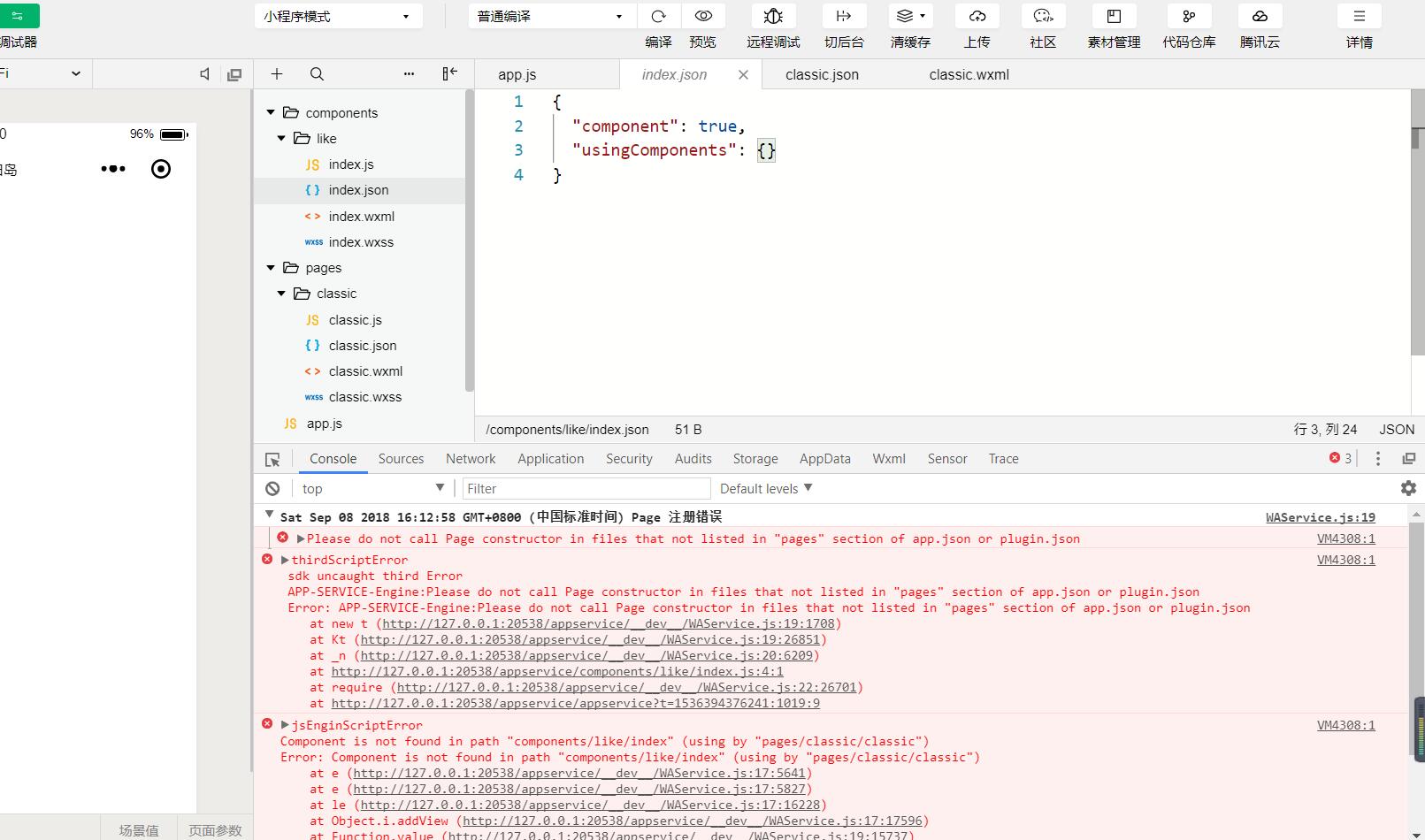
Task: Collapse the classic folder
Action: 281,294
